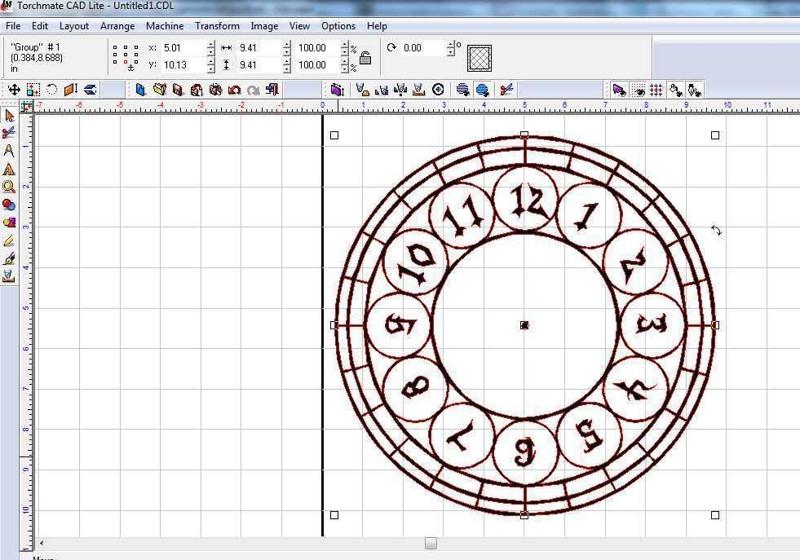
Task: Click the "Group" # 1 object label
Action: [35, 47]
